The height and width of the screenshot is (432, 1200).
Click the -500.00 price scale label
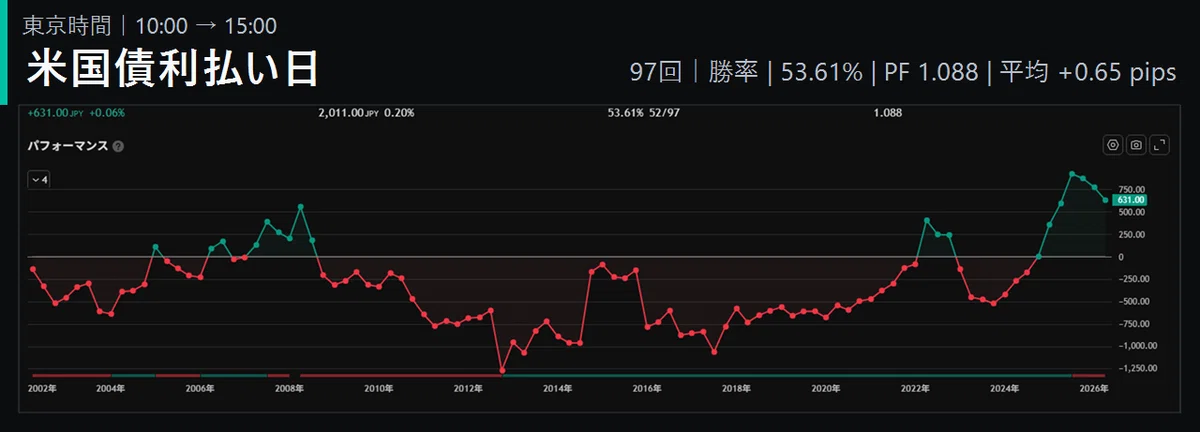coord(1132,301)
